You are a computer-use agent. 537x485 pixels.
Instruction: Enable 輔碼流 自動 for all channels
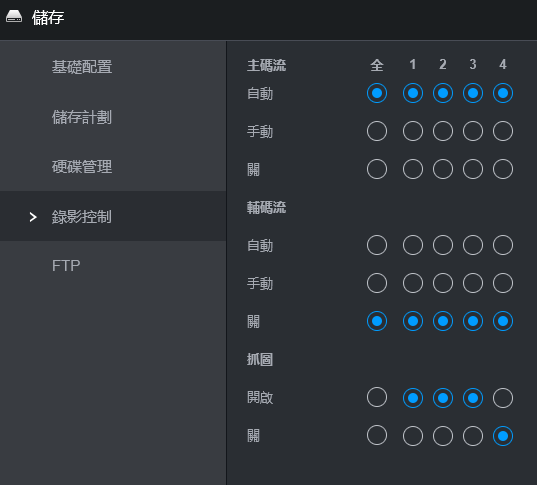tap(377, 245)
